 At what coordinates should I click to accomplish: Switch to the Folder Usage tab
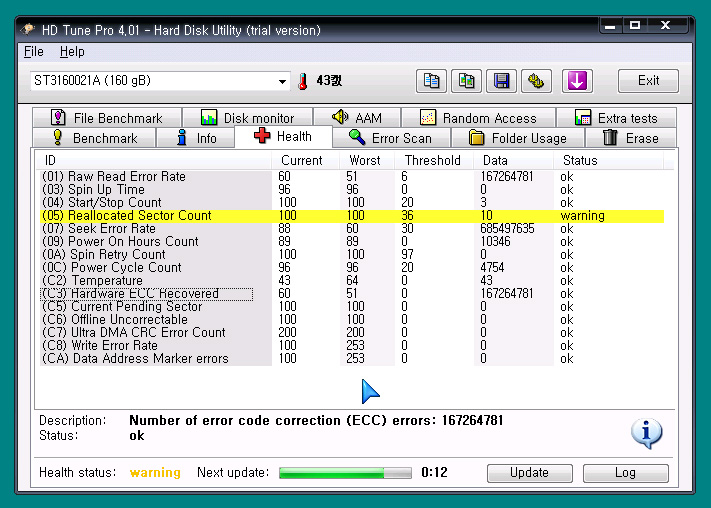coord(518,138)
